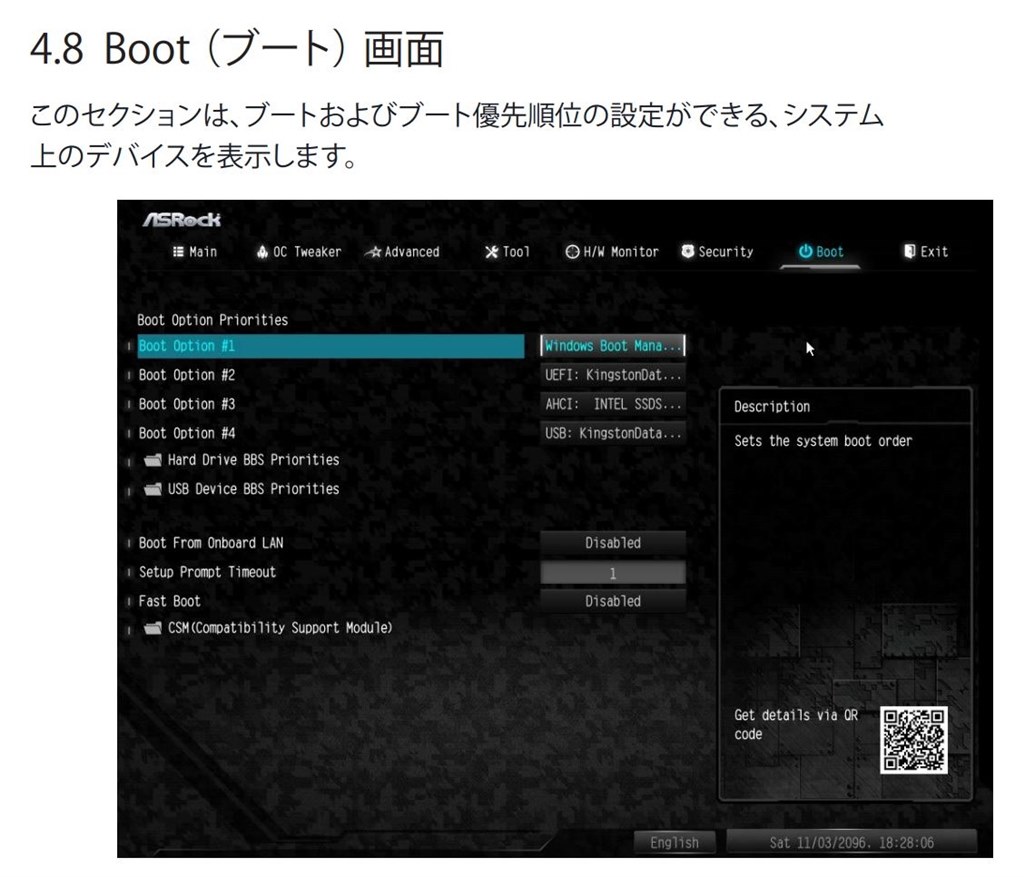Click the Security shield icon

[x=686, y=252]
